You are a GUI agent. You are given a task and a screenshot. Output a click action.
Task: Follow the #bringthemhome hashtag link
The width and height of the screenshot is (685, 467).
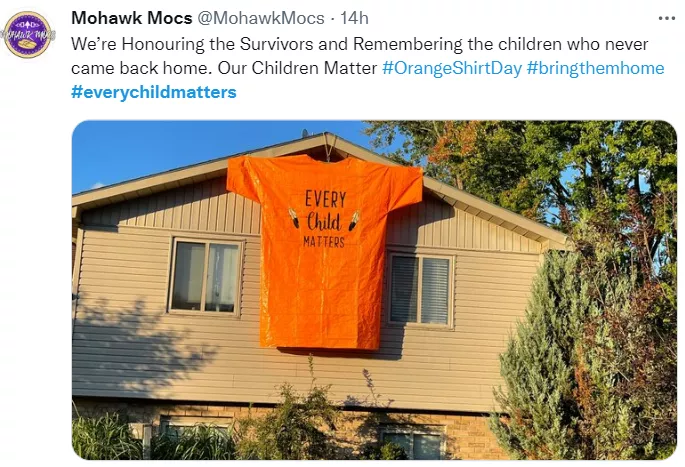coord(595,68)
